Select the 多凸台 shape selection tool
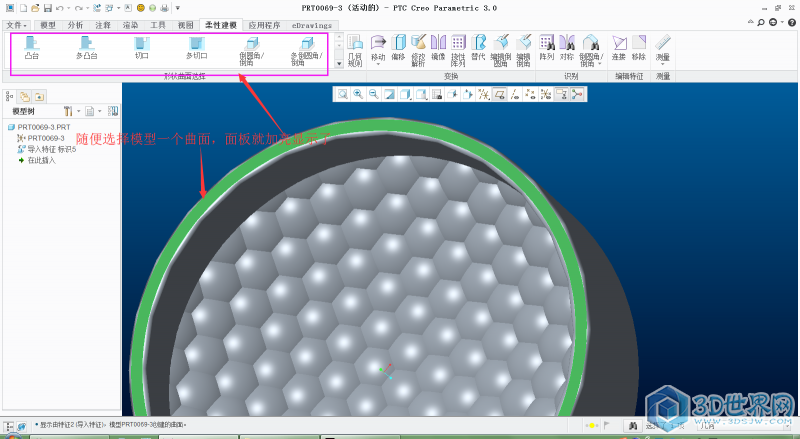This screenshot has height=439, width=800. pyautogui.click(x=87, y=48)
